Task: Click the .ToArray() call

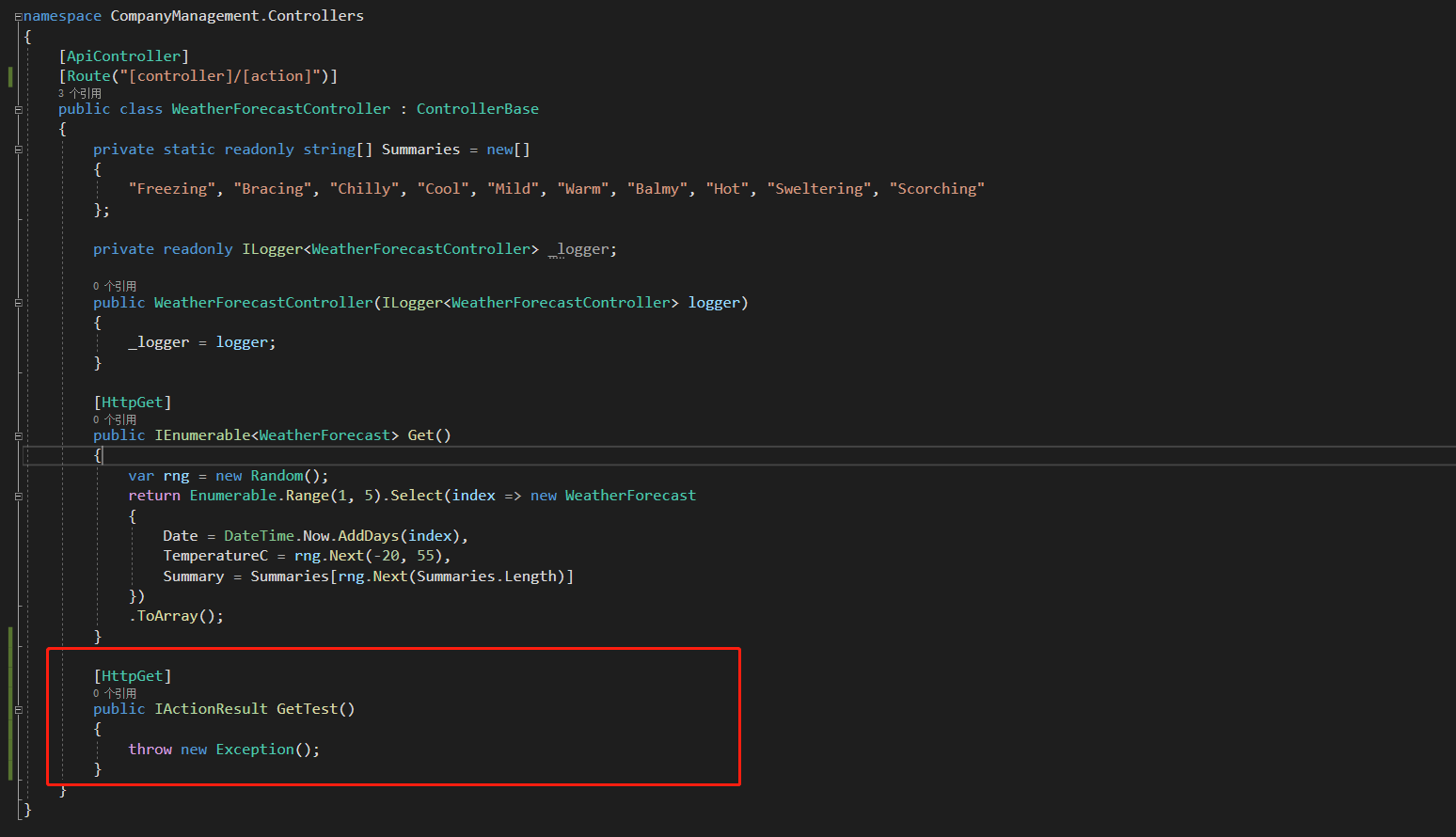Action: tap(176, 616)
